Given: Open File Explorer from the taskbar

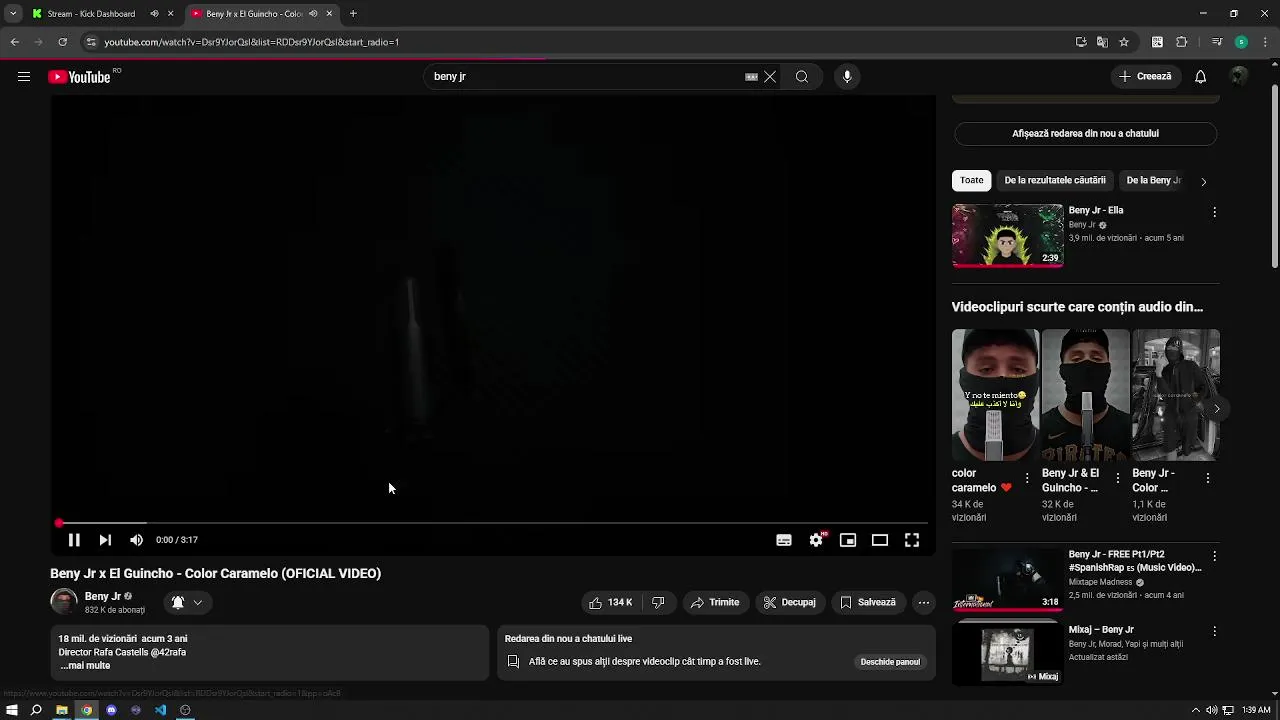Looking at the screenshot, I should (62, 710).
